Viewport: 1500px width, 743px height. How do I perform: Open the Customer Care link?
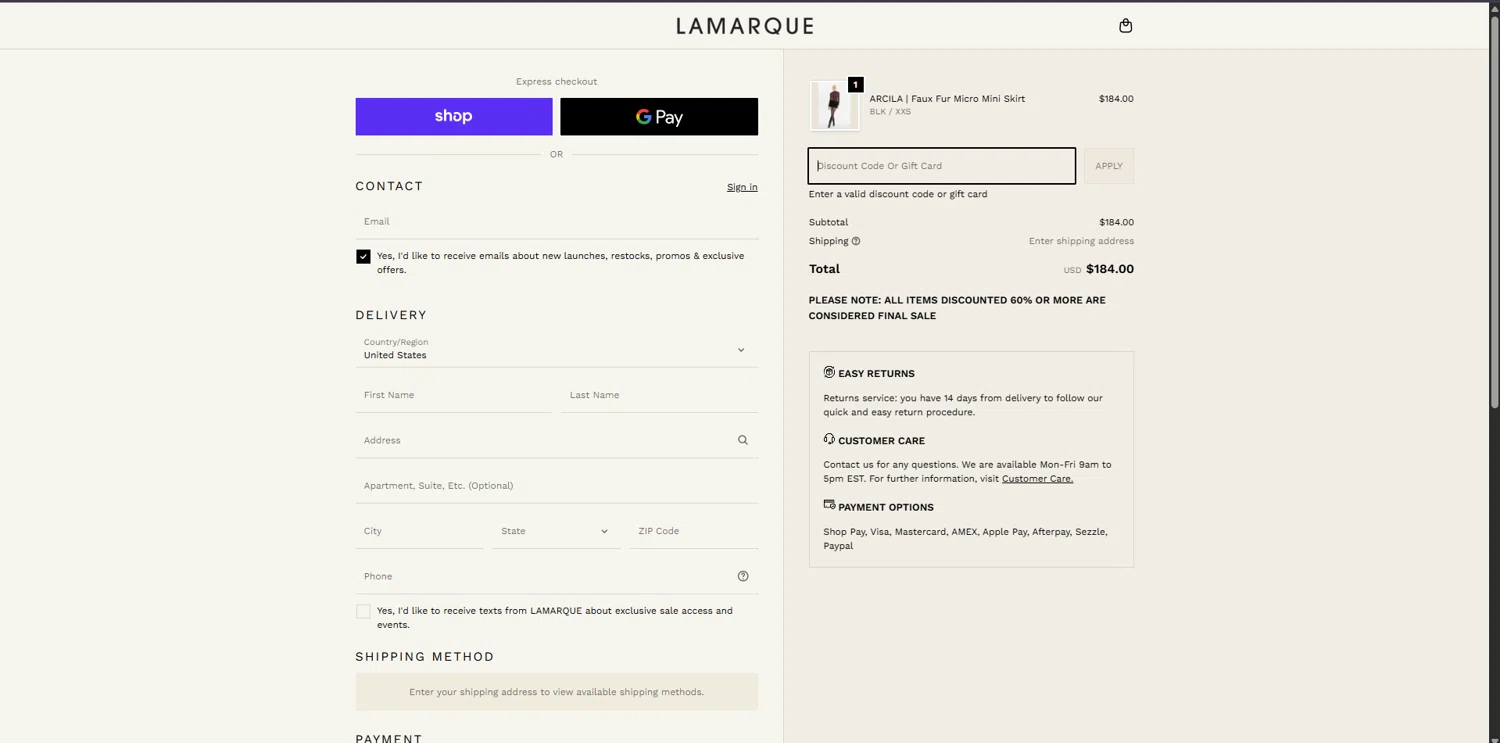(1037, 479)
